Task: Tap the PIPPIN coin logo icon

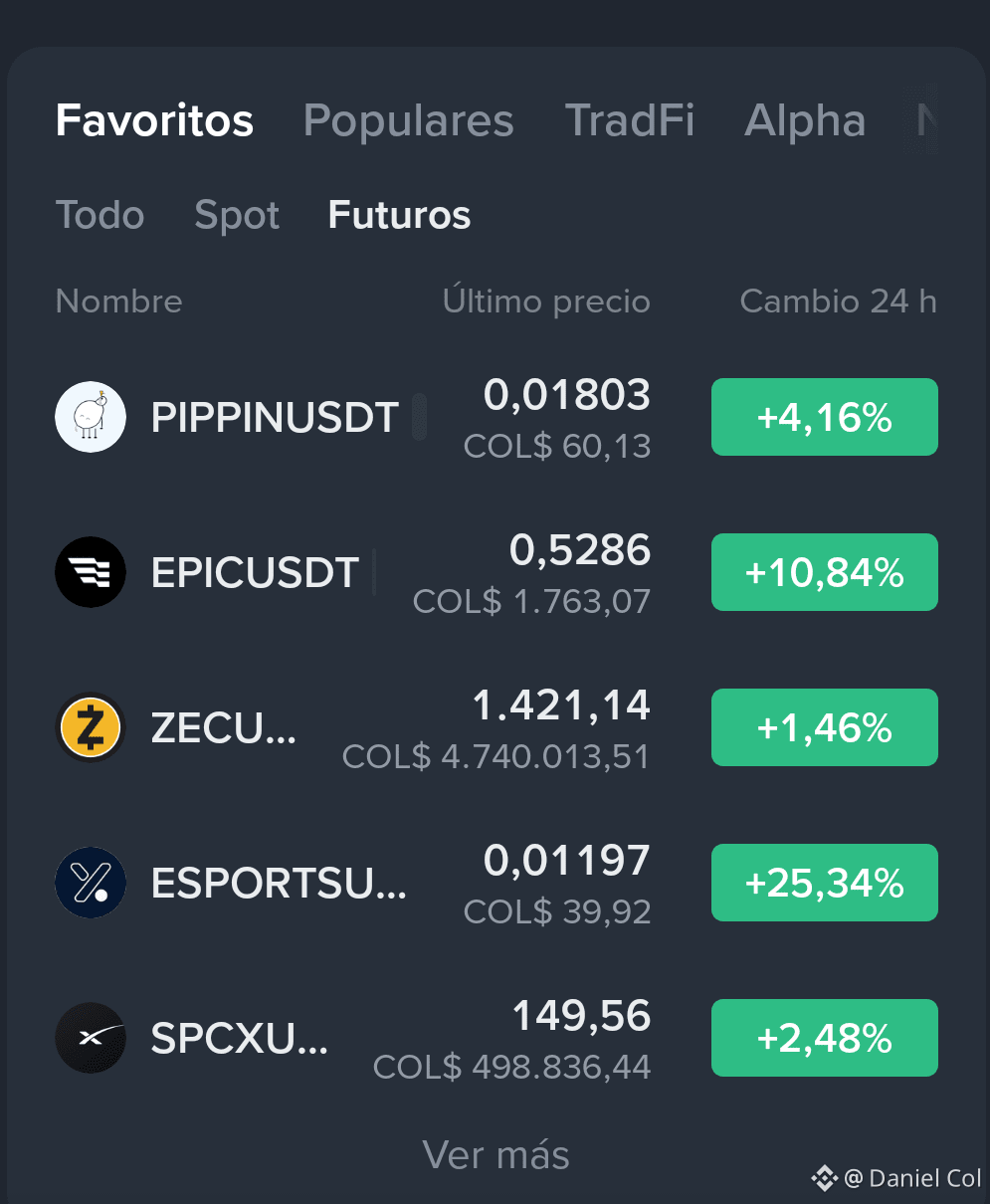Action: click(91, 417)
